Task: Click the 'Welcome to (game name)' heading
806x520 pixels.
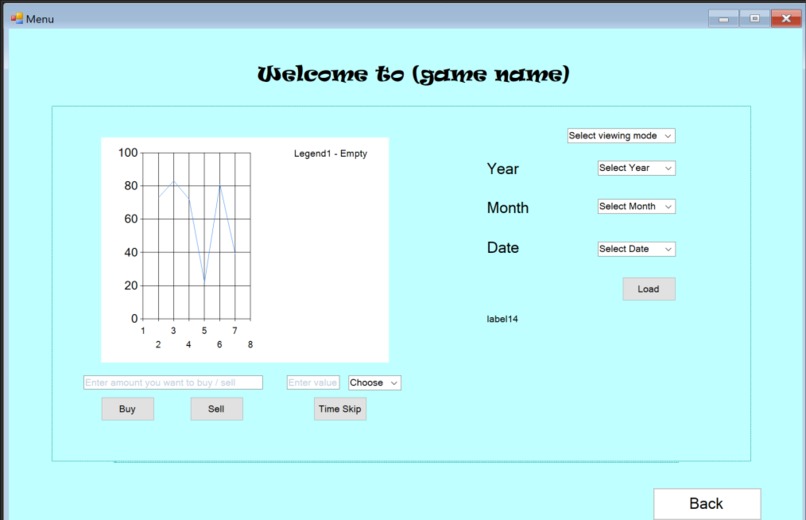Action: tap(414, 75)
